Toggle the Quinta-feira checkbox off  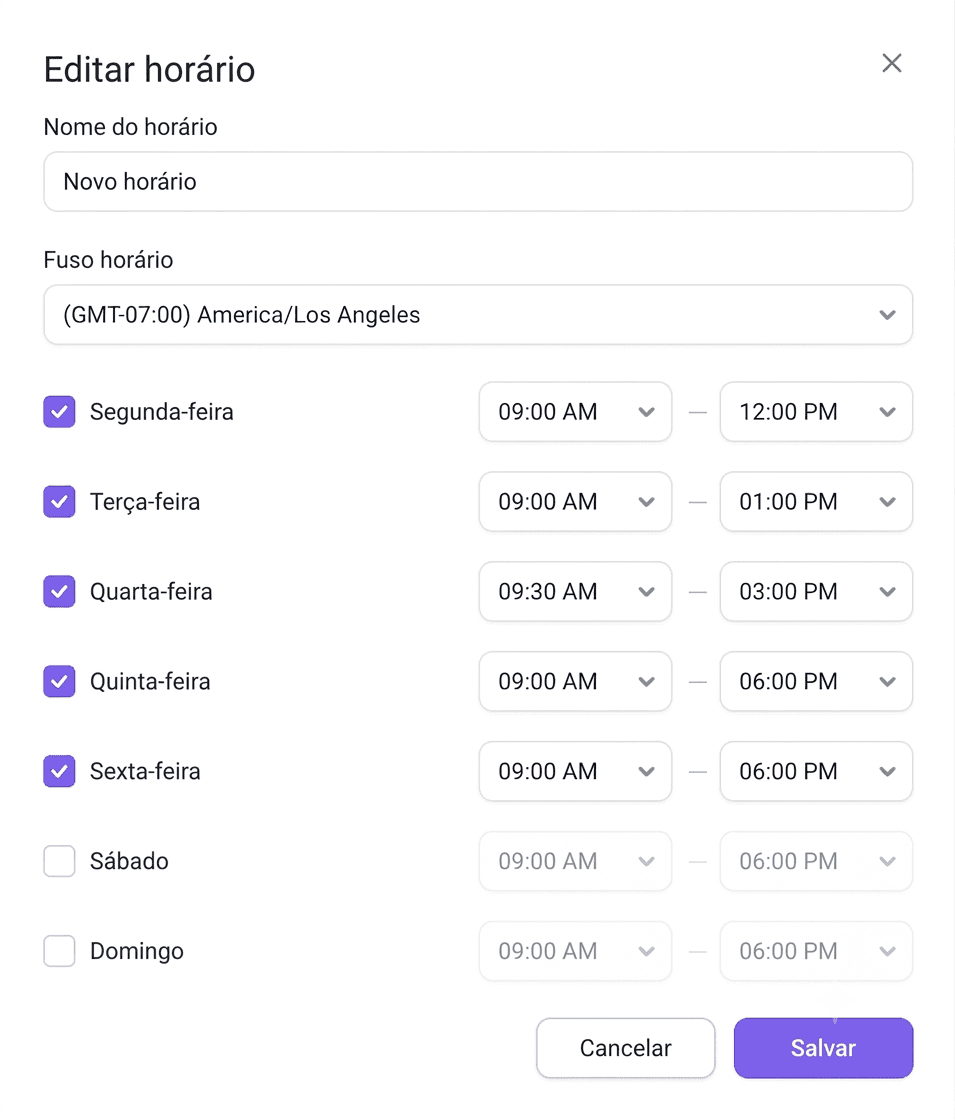pyautogui.click(x=59, y=681)
